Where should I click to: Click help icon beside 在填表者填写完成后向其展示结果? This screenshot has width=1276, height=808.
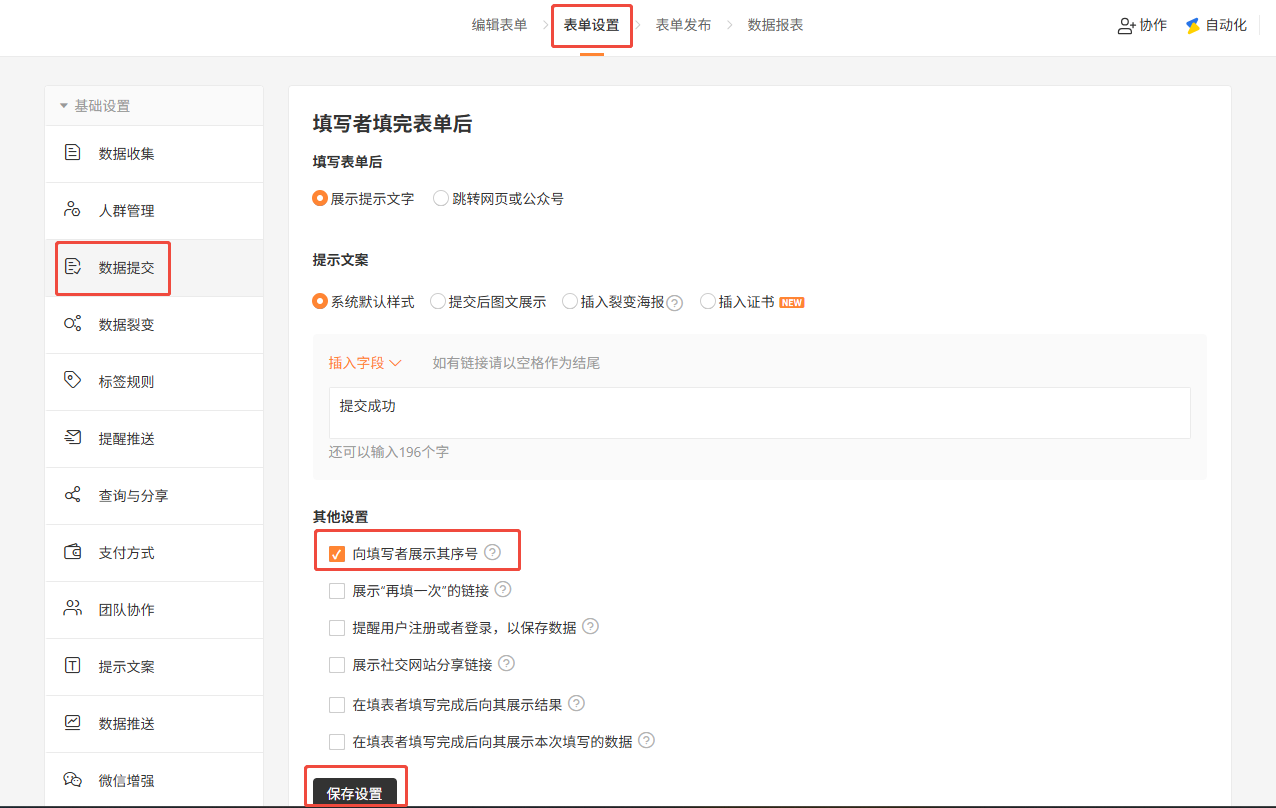(x=576, y=703)
